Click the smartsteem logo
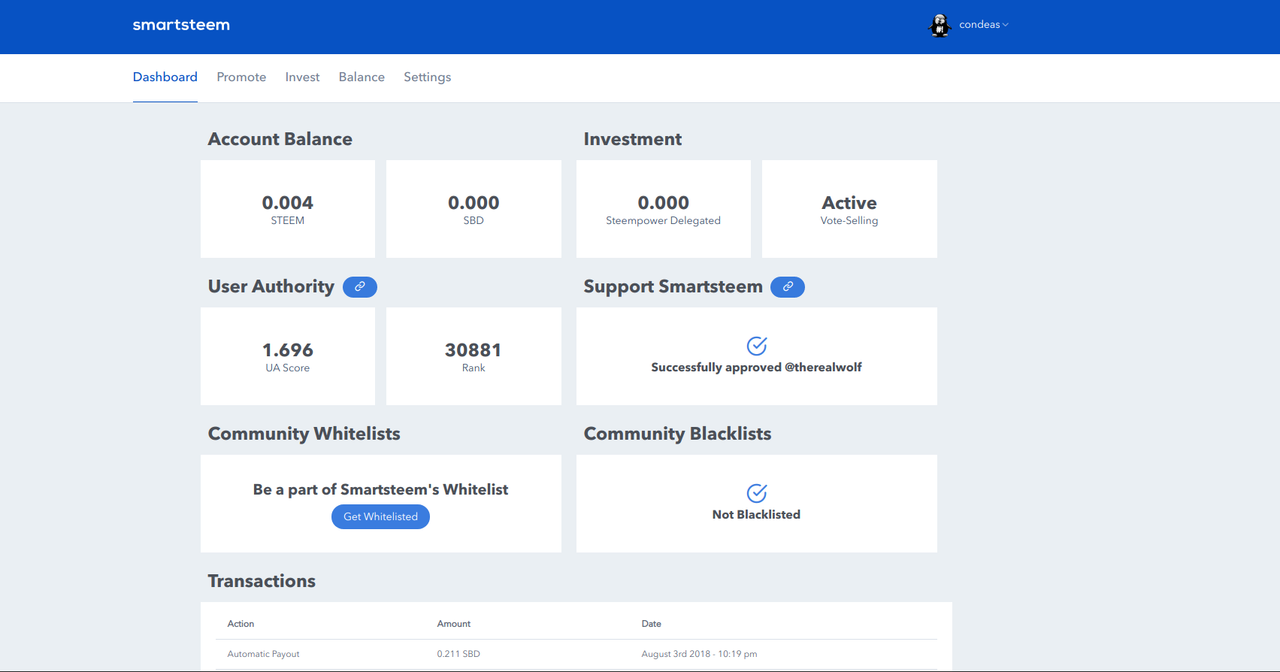The width and height of the screenshot is (1280, 672). pos(181,25)
